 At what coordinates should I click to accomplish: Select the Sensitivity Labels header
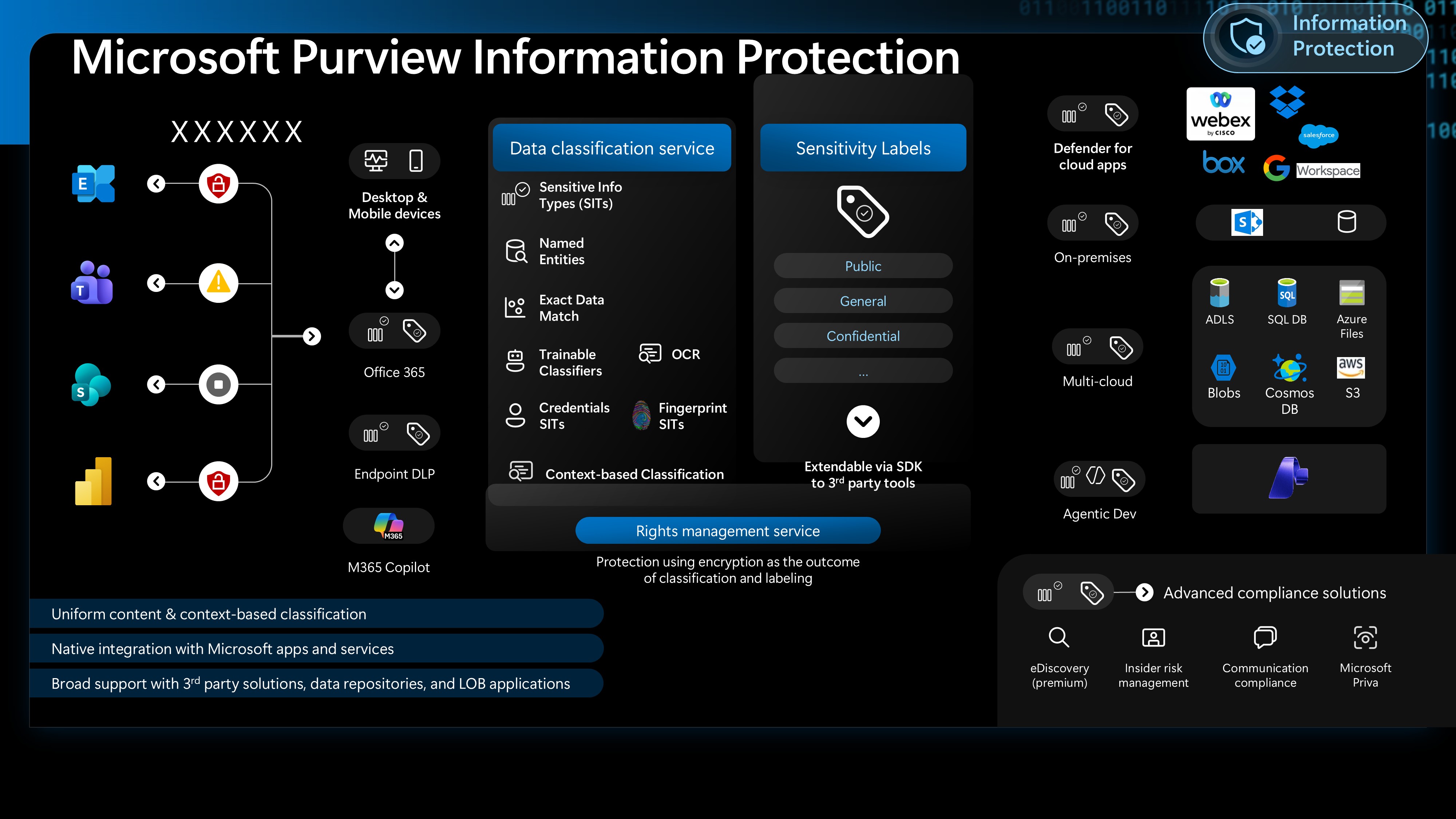[863, 148]
